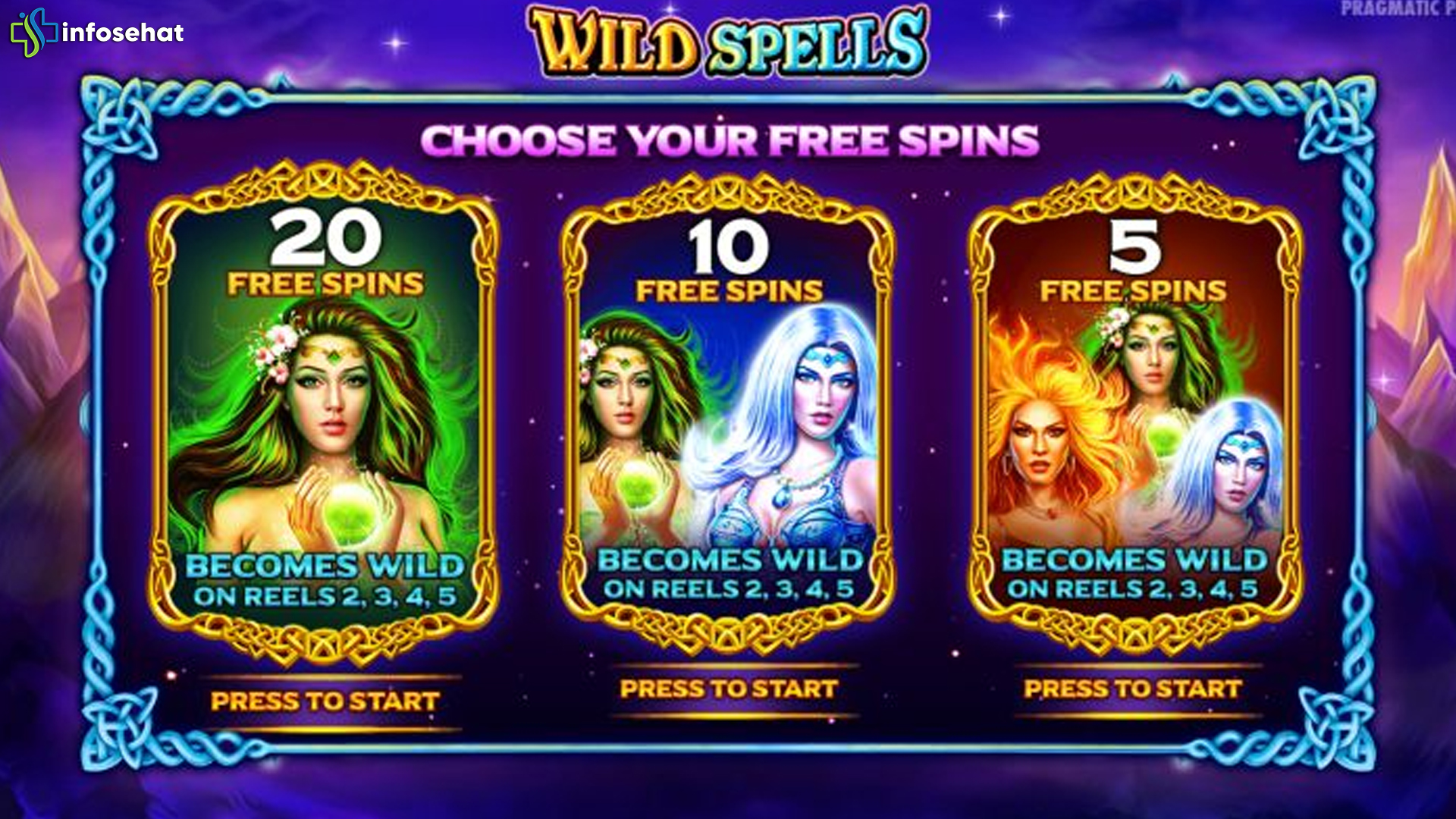This screenshot has width=1456, height=819.
Task: Click Becomes Wild text on the middle card
Action: (730, 560)
